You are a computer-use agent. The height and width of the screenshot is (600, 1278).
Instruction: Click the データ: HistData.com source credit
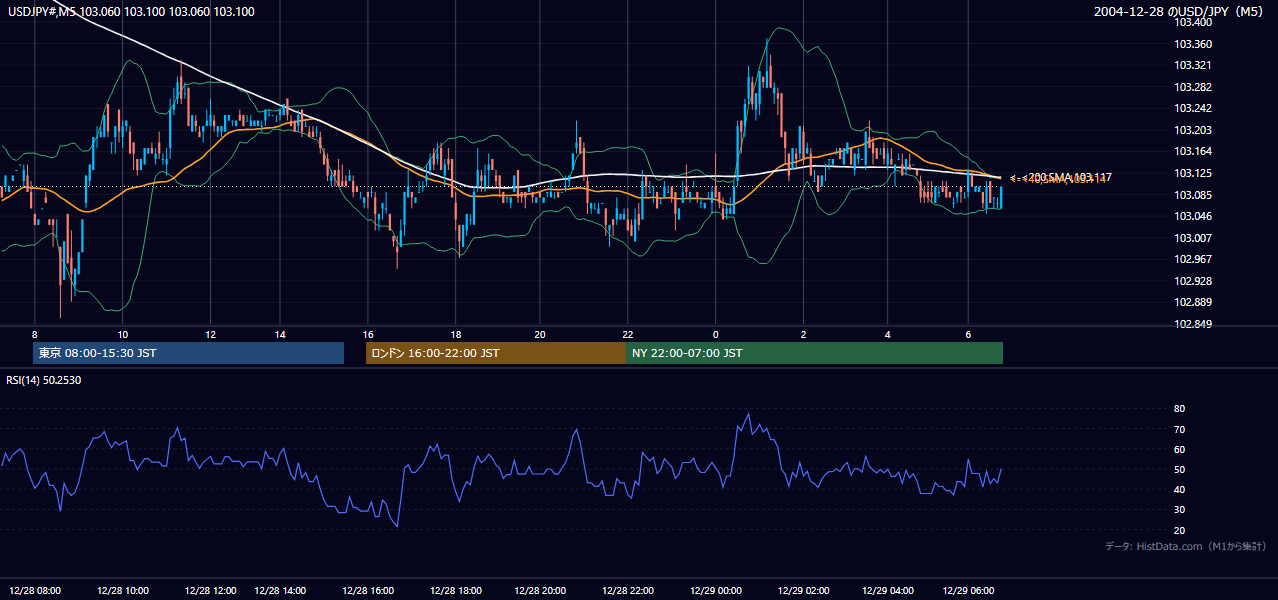tap(1186, 546)
